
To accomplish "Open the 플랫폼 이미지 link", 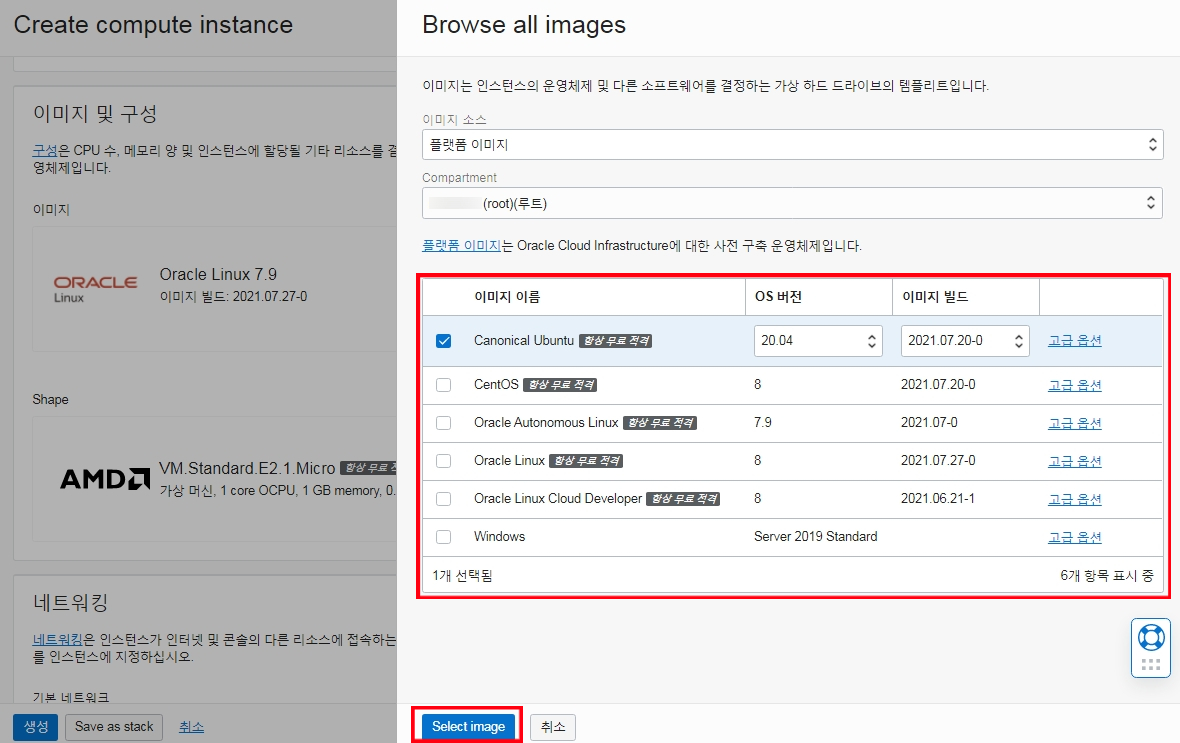I will coord(461,245).
